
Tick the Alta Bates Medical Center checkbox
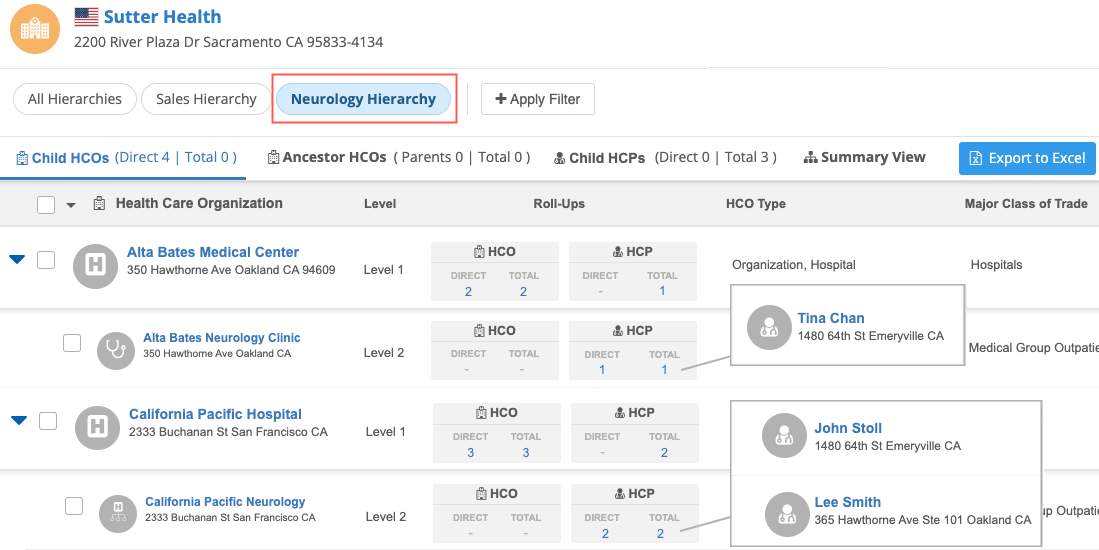click(x=46, y=260)
